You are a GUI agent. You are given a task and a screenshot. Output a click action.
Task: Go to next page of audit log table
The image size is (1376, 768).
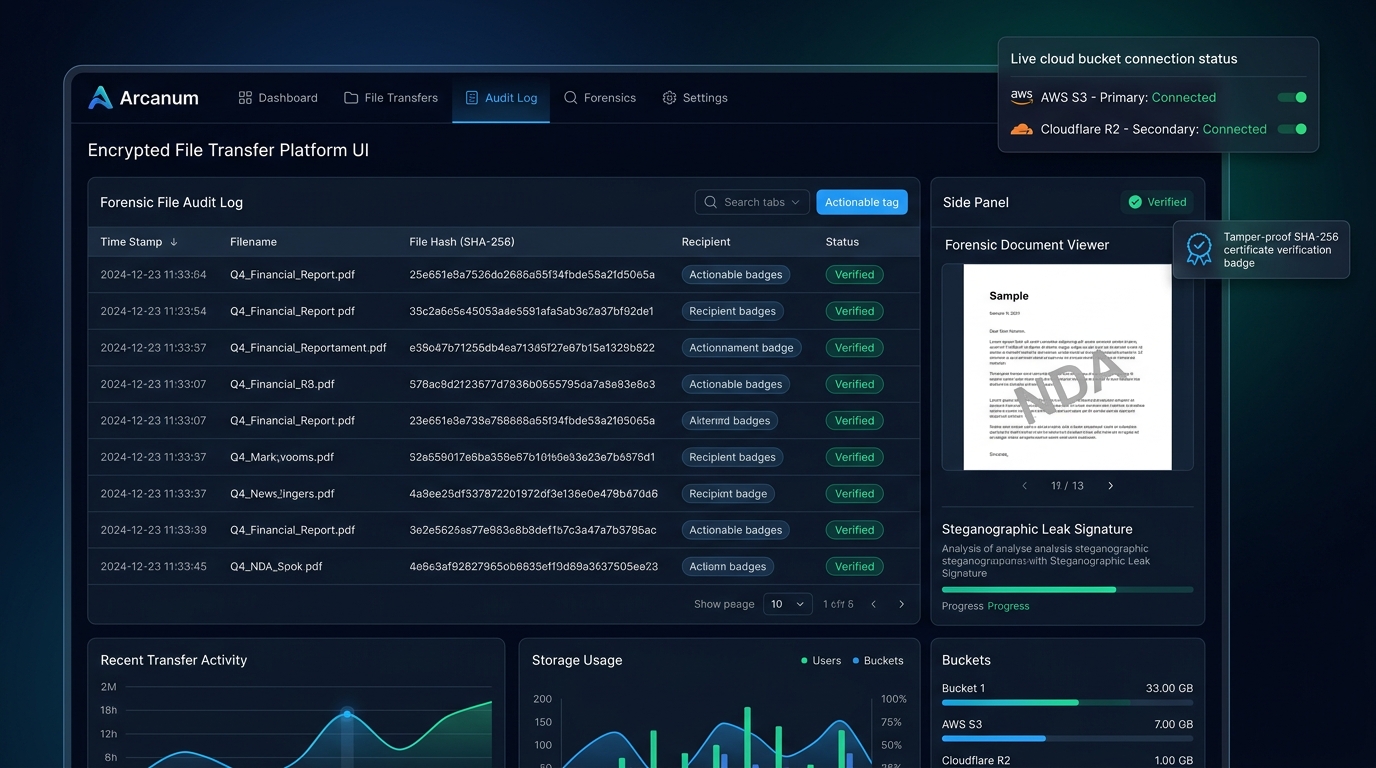[x=901, y=604]
